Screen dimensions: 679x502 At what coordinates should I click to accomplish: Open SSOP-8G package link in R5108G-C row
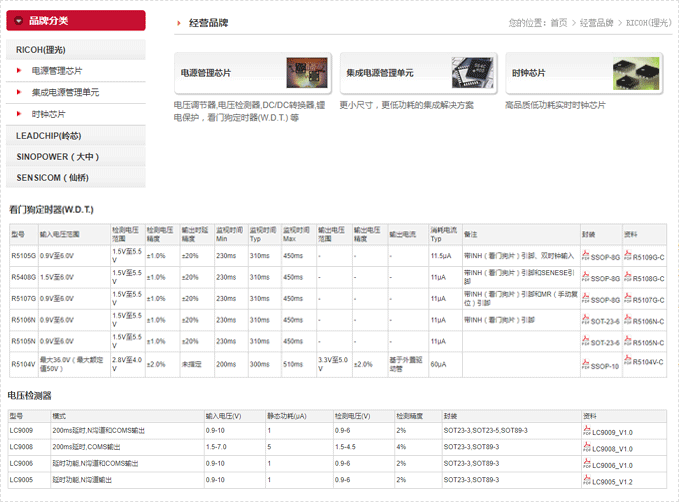point(605,279)
